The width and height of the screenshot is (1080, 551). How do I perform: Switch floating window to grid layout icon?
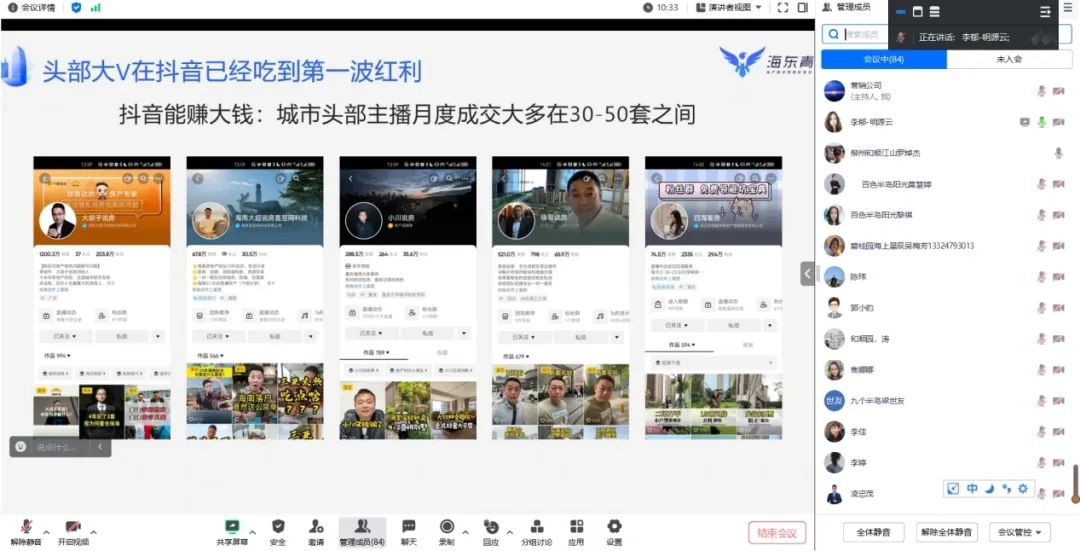pos(935,12)
